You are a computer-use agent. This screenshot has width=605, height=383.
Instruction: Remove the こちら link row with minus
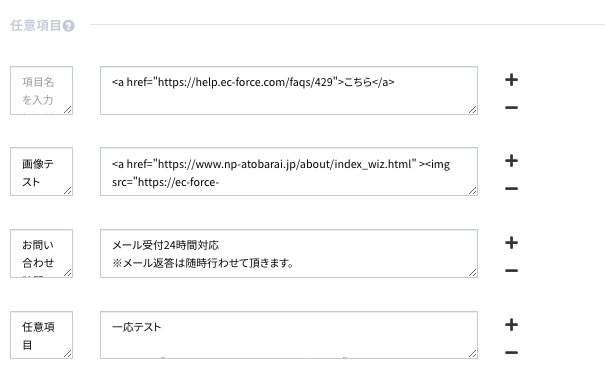(x=511, y=108)
